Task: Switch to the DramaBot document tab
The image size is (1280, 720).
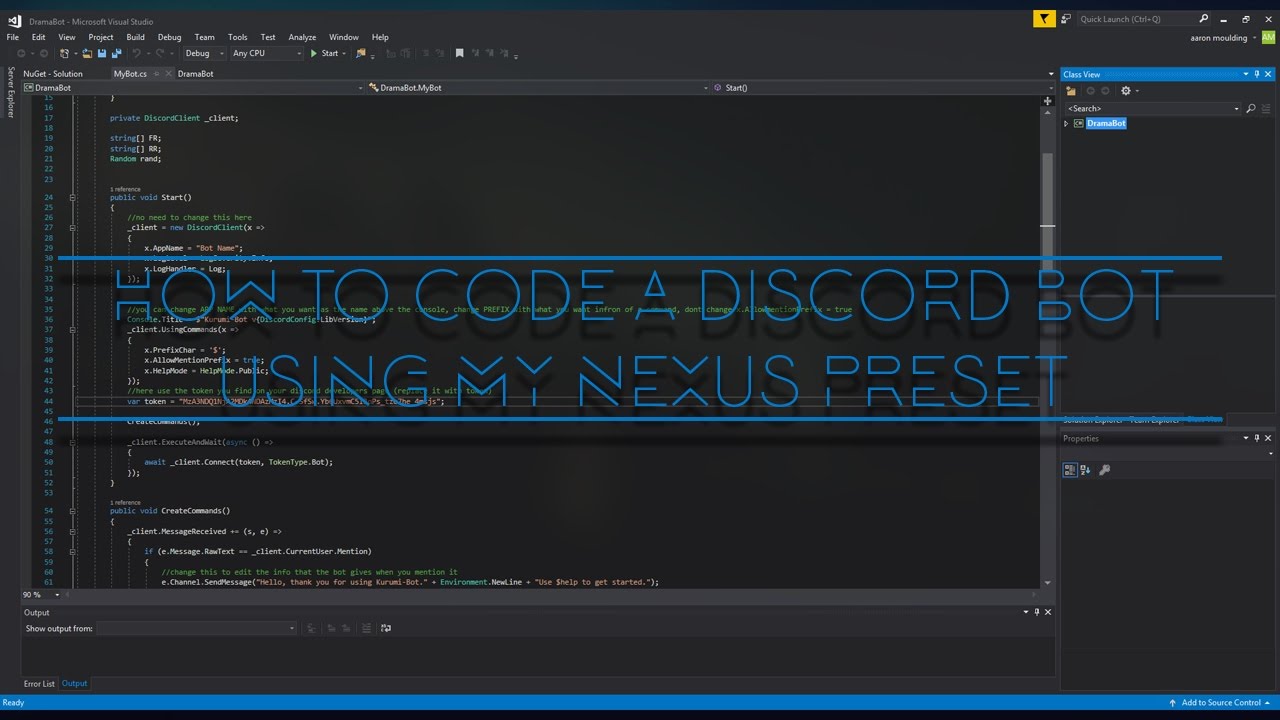Action: pos(195,74)
